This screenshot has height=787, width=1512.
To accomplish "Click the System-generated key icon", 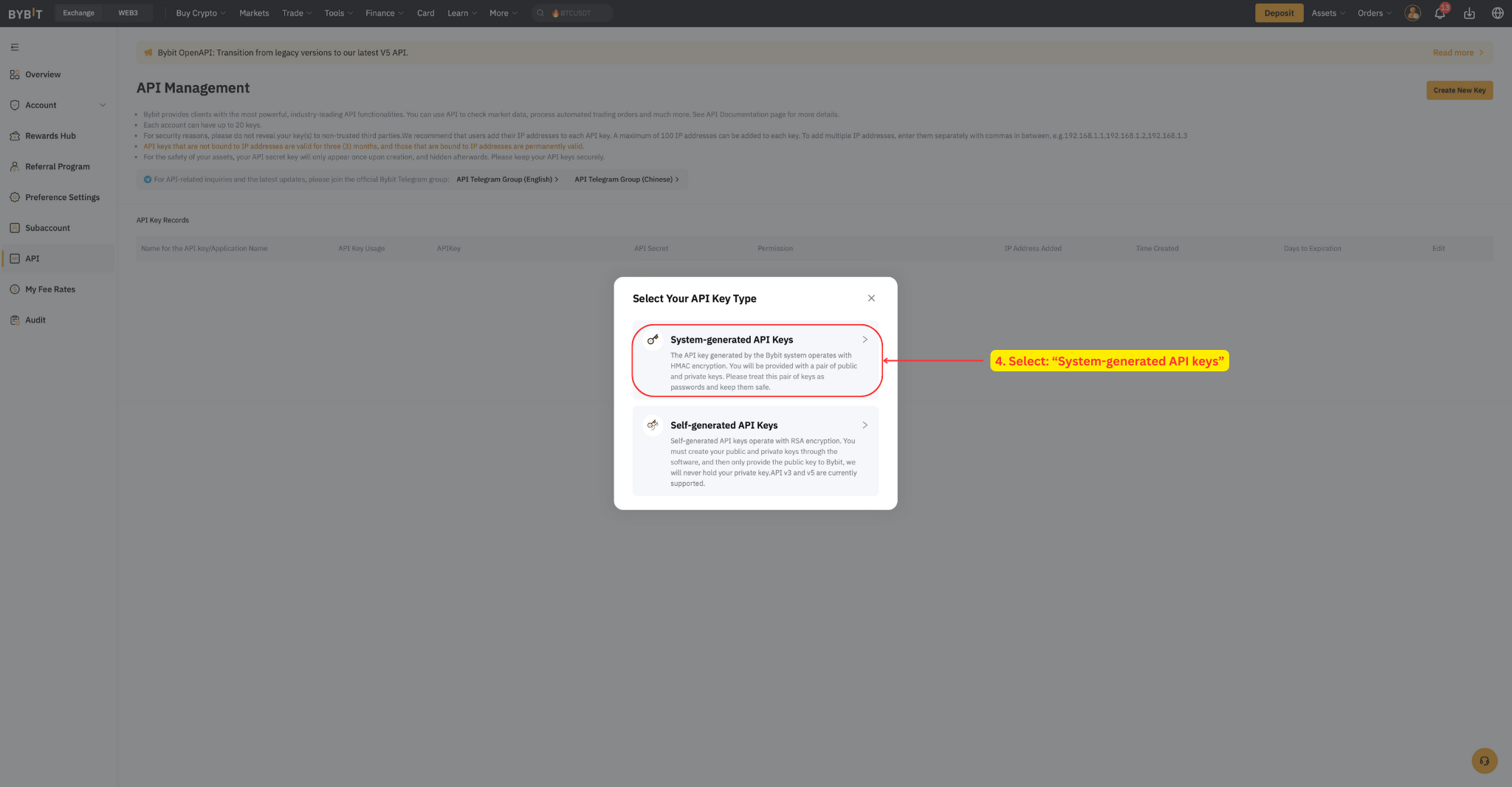I will pyautogui.click(x=653, y=340).
